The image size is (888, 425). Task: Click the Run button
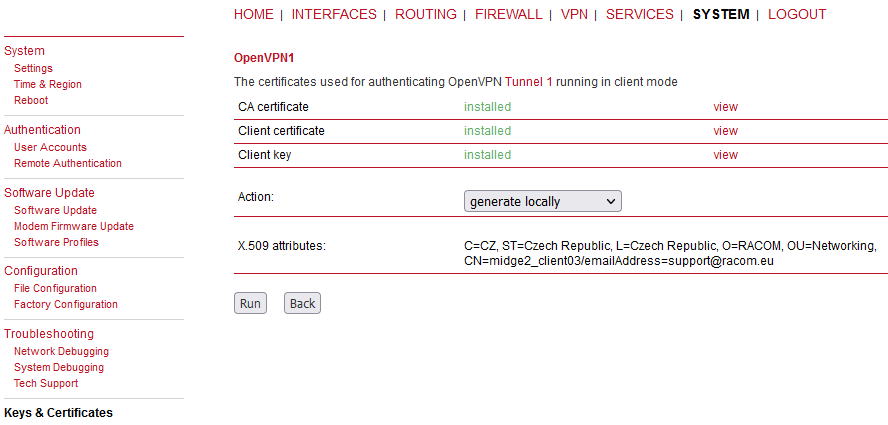(x=250, y=303)
